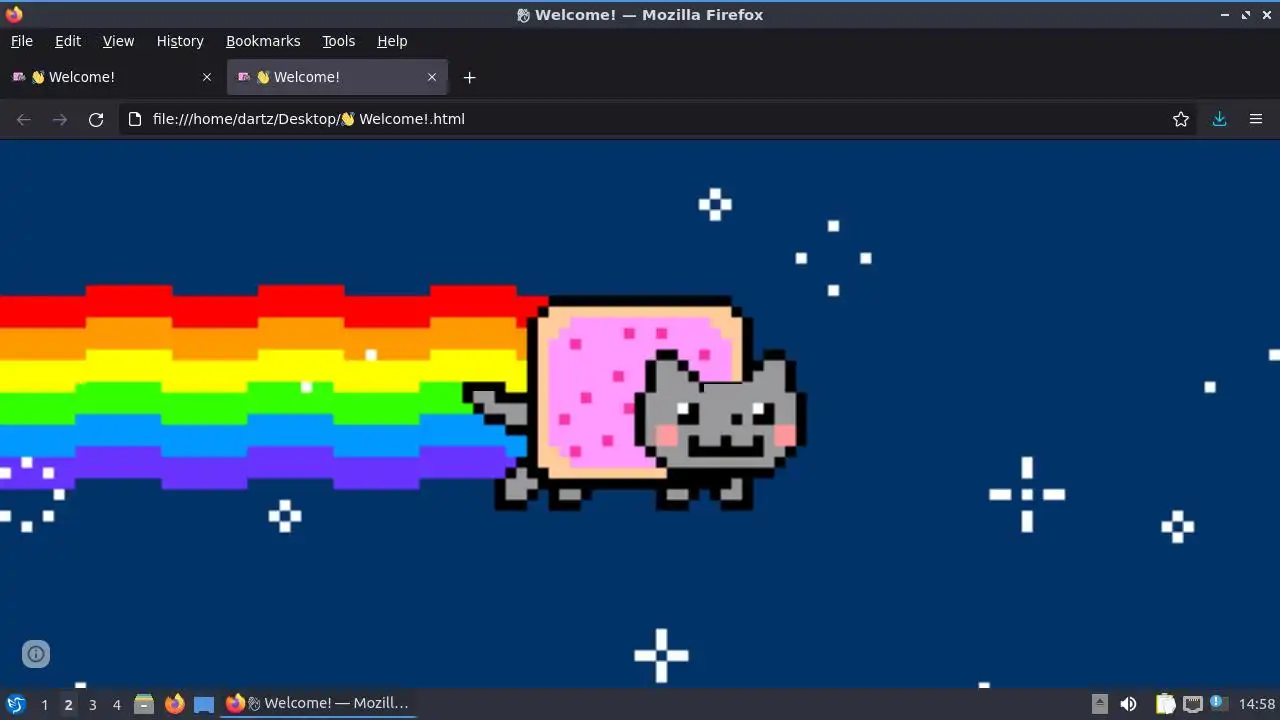Click the show desktop panel icon
This screenshot has width=1280, height=720.
(x=204, y=704)
